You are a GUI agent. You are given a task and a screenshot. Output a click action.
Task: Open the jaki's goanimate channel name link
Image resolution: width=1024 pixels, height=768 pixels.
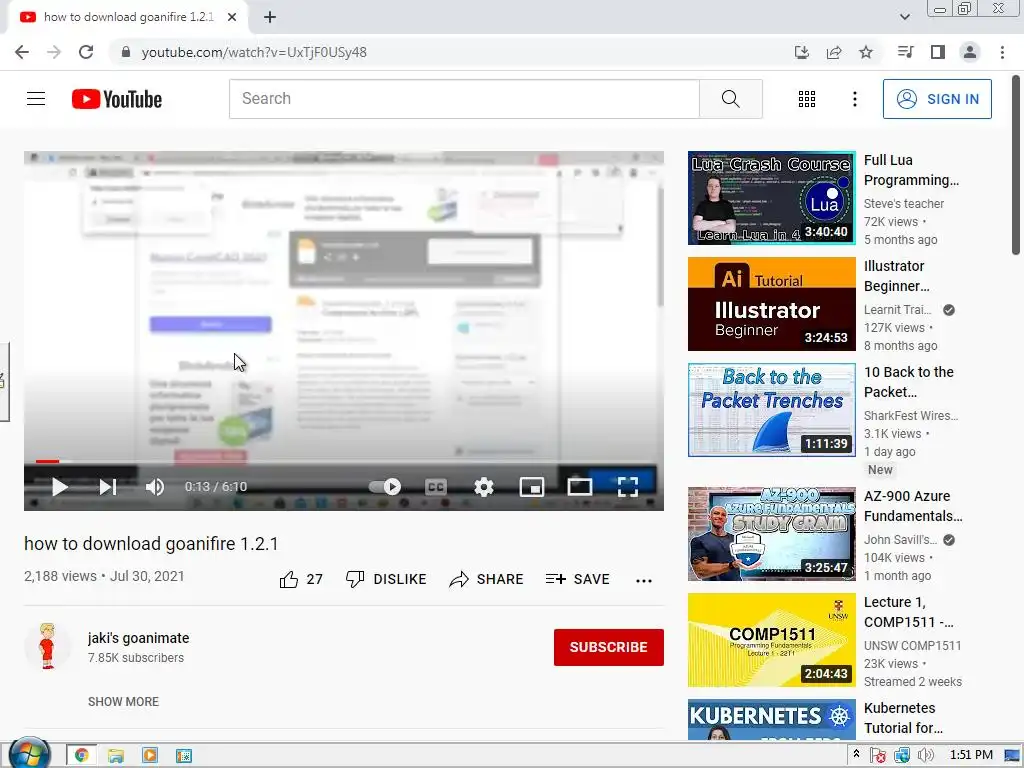point(138,638)
